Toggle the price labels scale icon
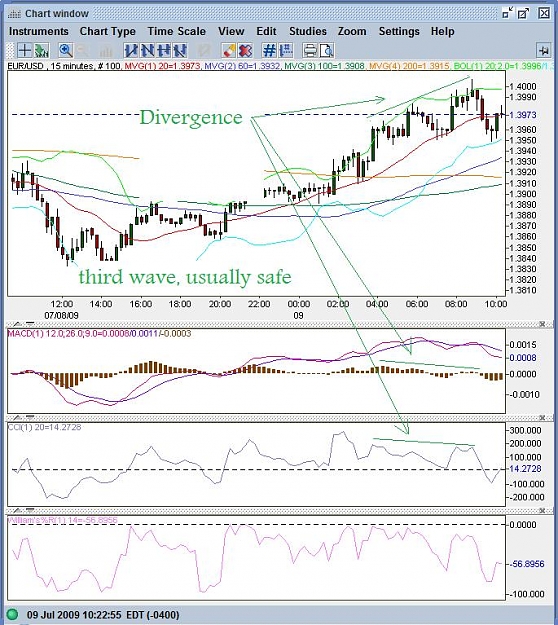The image size is (558, 625). click(286, 51)
